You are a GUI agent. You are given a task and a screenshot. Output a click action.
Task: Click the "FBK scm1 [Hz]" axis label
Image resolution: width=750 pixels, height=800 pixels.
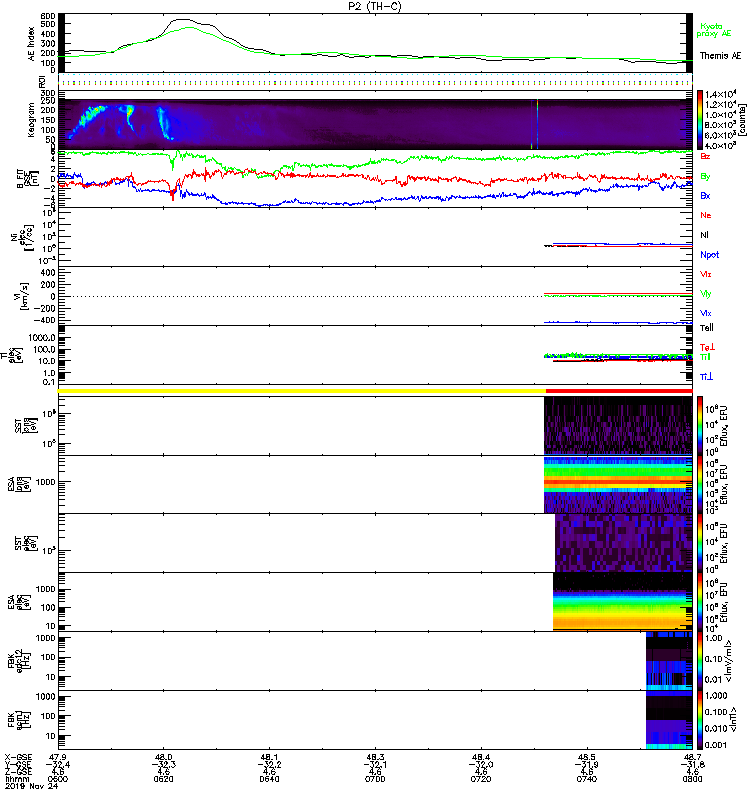click(x=20, y=720)
